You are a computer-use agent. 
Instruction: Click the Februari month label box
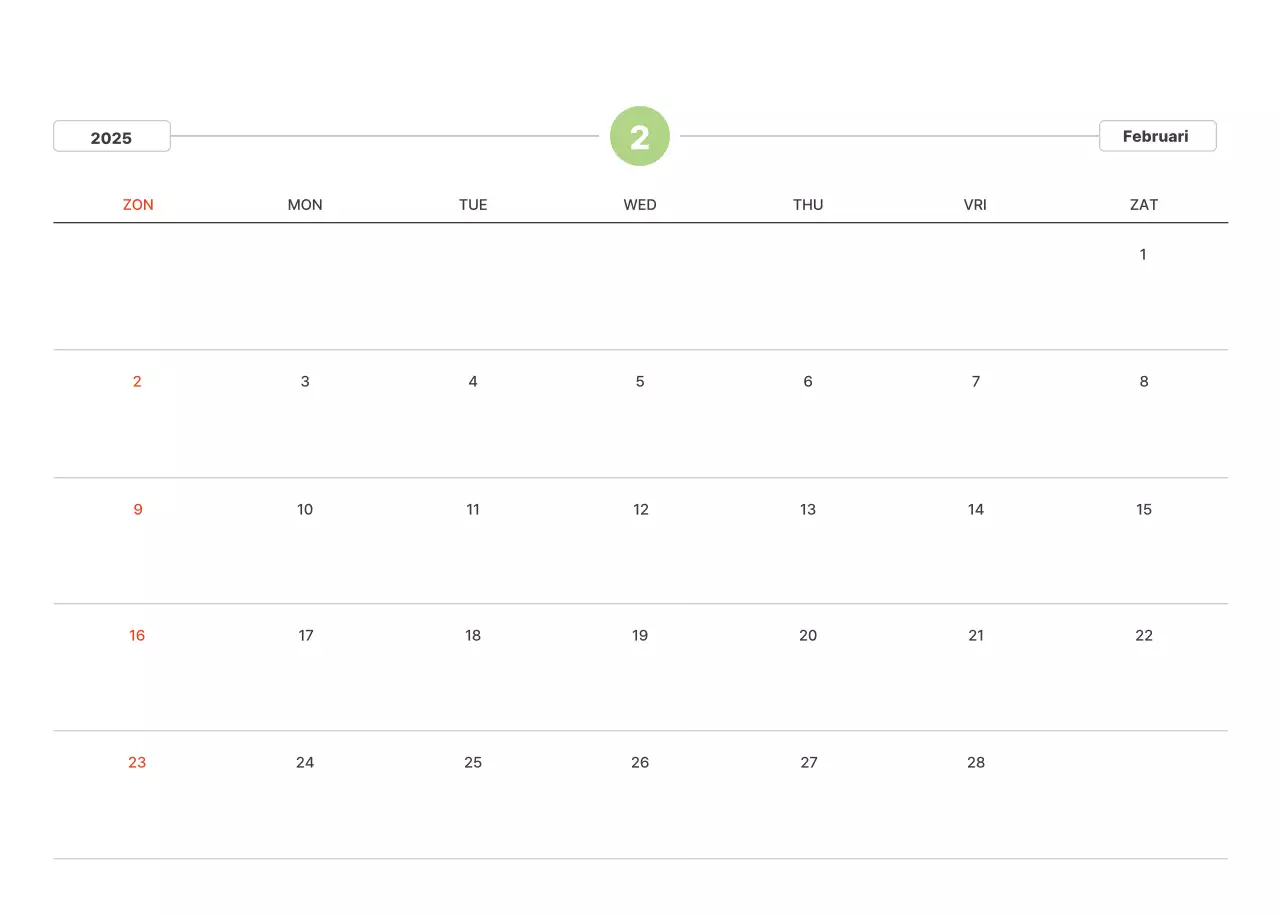point(1156,136)
